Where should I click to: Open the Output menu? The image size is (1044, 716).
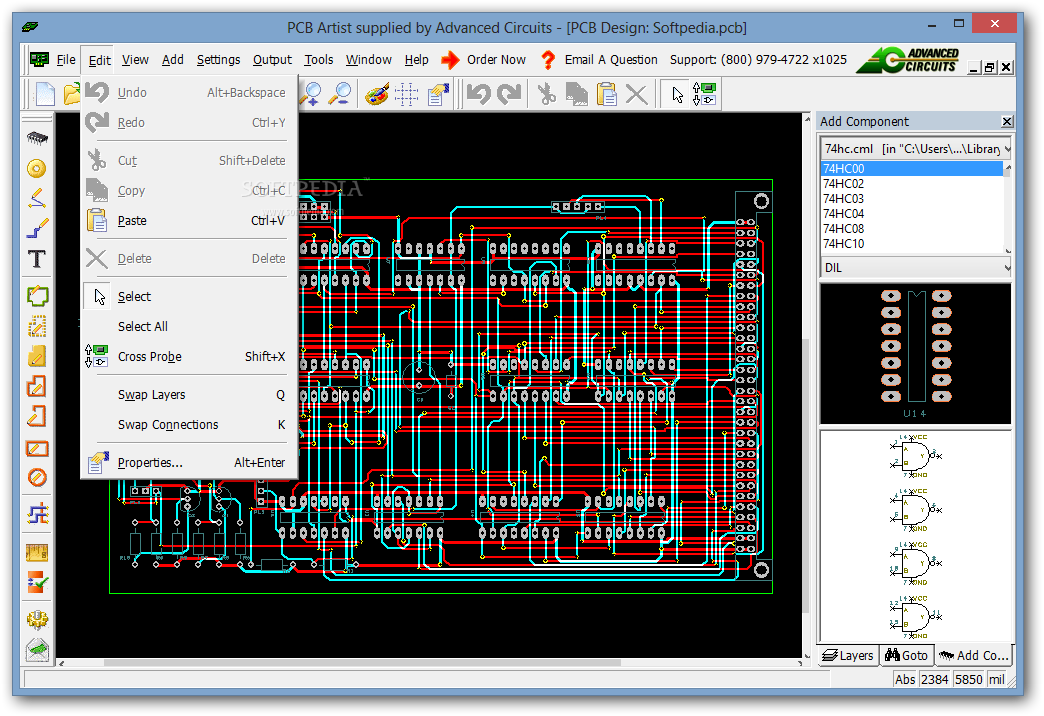pyautogui.click(x=272, y=60)
